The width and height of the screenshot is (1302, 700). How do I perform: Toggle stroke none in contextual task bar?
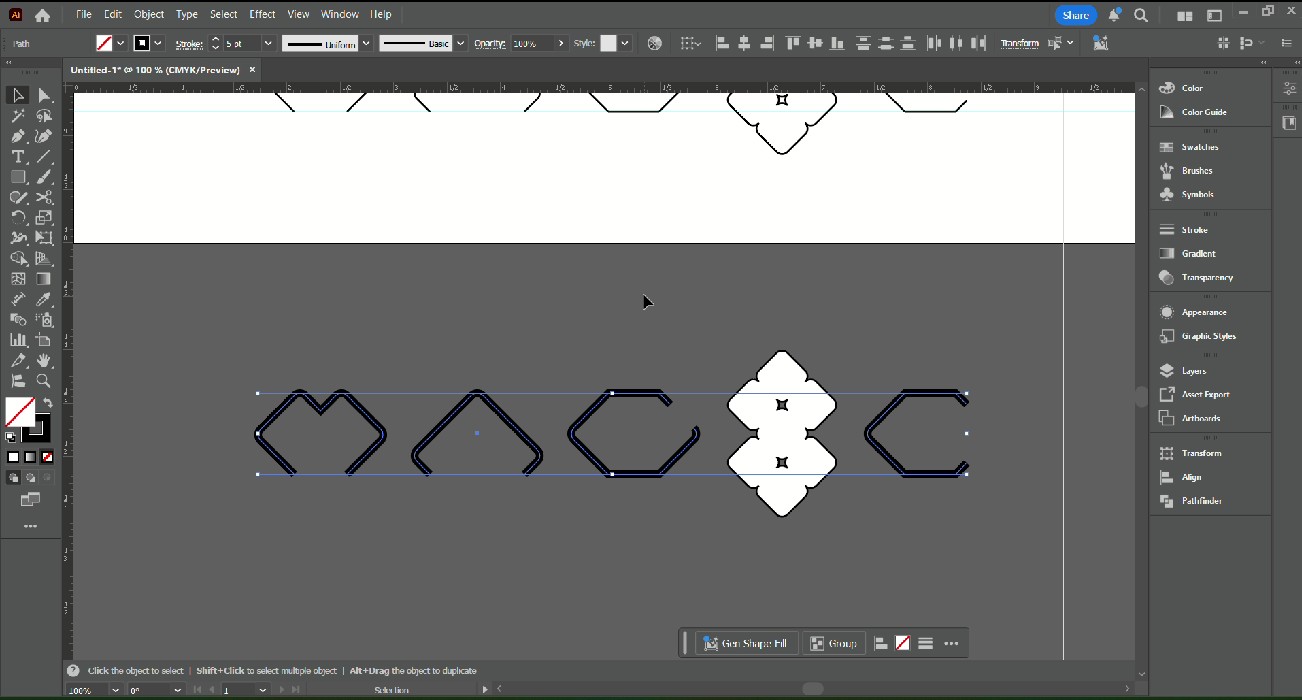click(x=902, y=643)
